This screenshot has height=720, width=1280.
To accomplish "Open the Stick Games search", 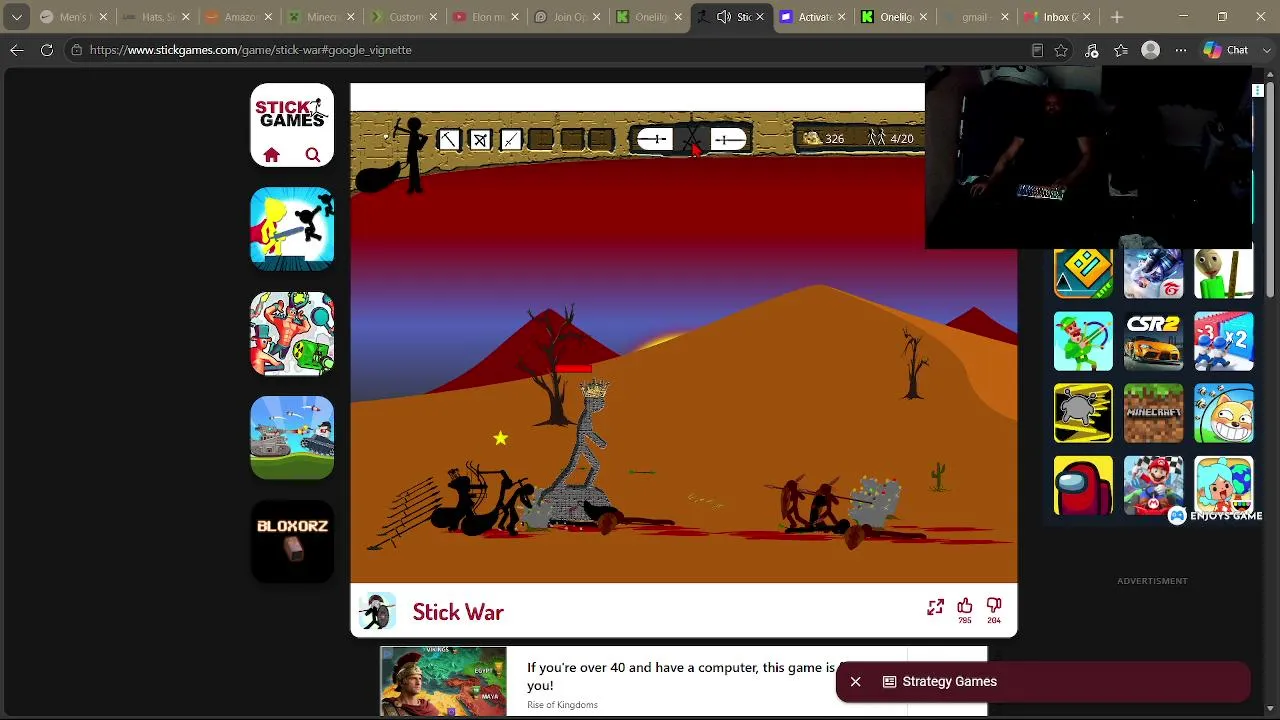I will [x=313, y=155].
